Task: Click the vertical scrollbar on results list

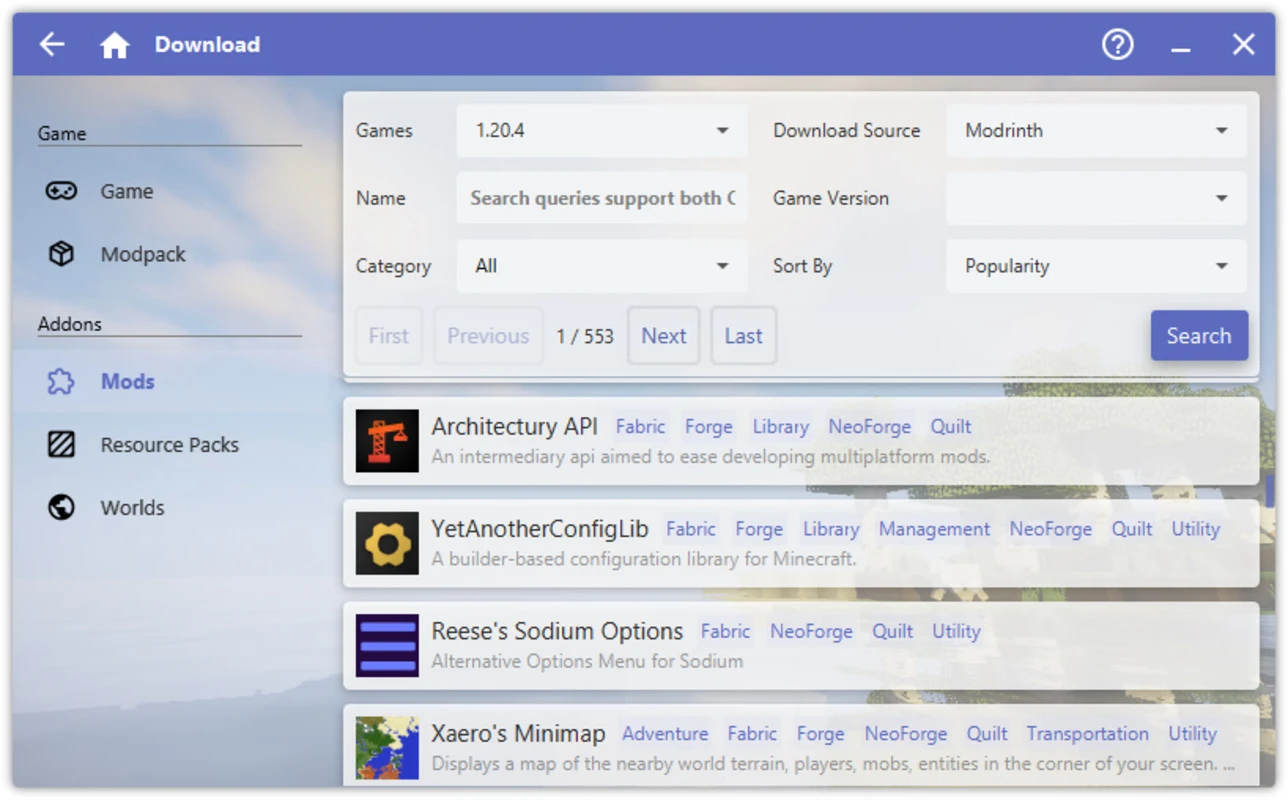Action: point(1270,490)
